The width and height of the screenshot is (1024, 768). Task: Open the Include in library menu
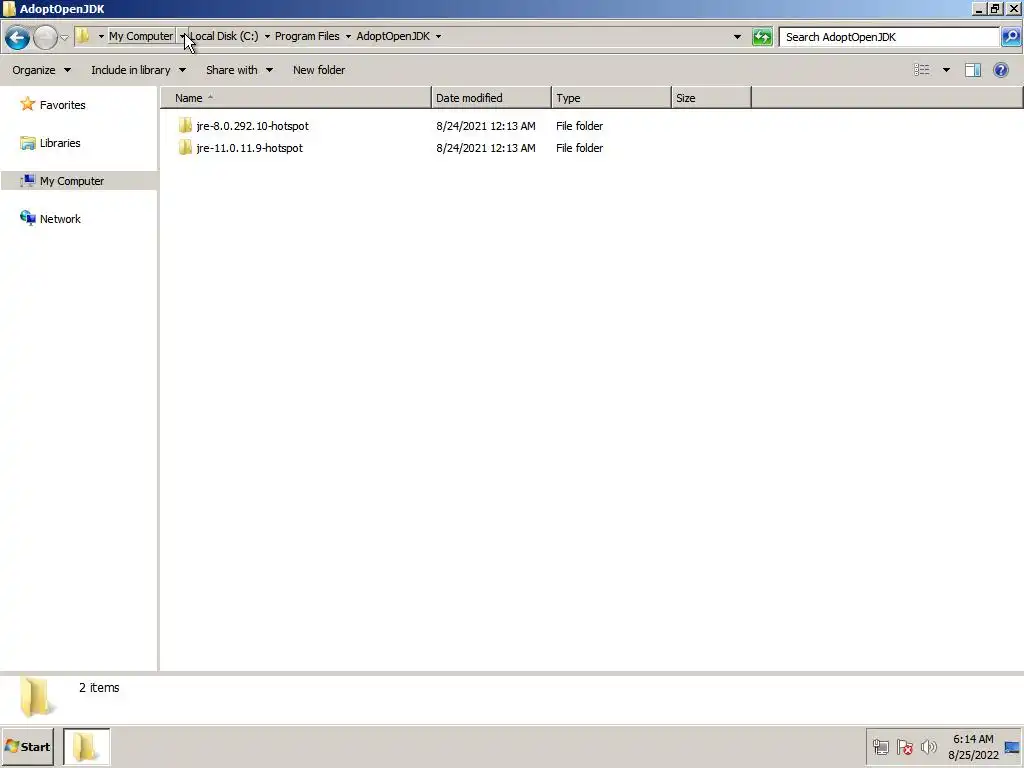(138, 70)
